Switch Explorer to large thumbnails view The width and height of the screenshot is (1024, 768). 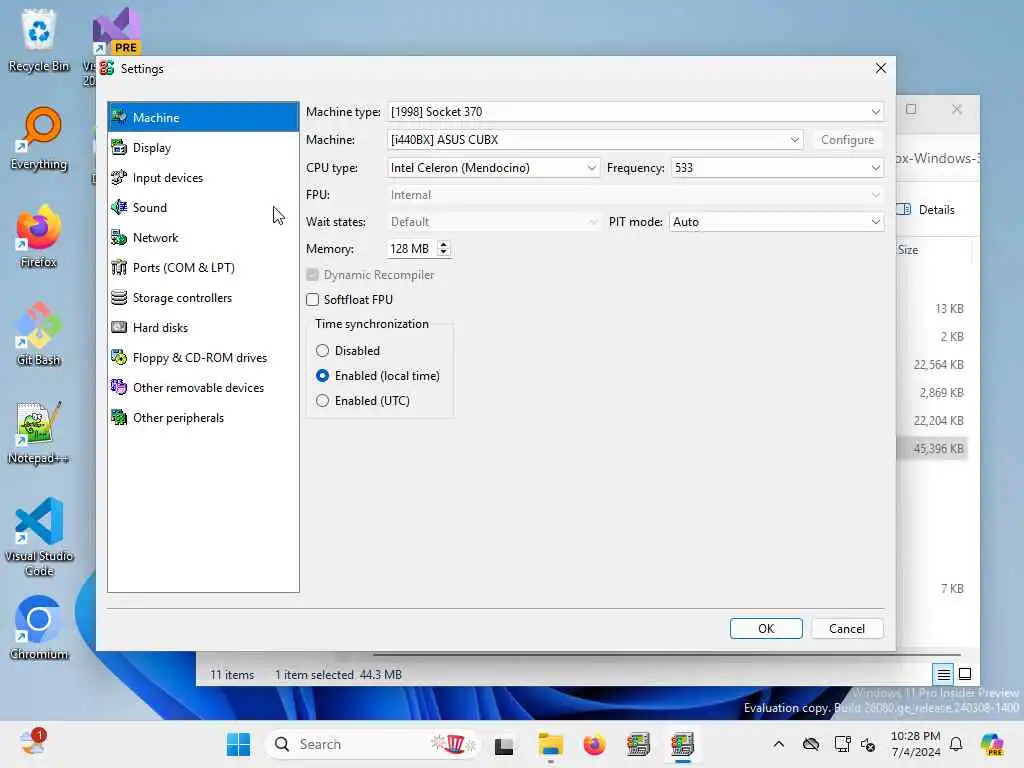[965, 674]
